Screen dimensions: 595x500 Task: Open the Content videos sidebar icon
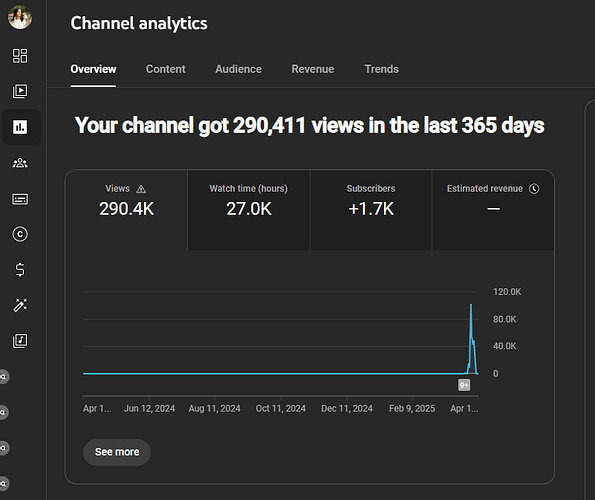point(20,91)
